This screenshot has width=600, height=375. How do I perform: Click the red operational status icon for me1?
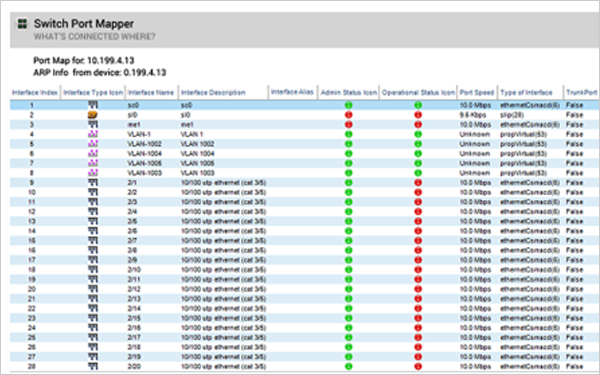tap(418, 124)
